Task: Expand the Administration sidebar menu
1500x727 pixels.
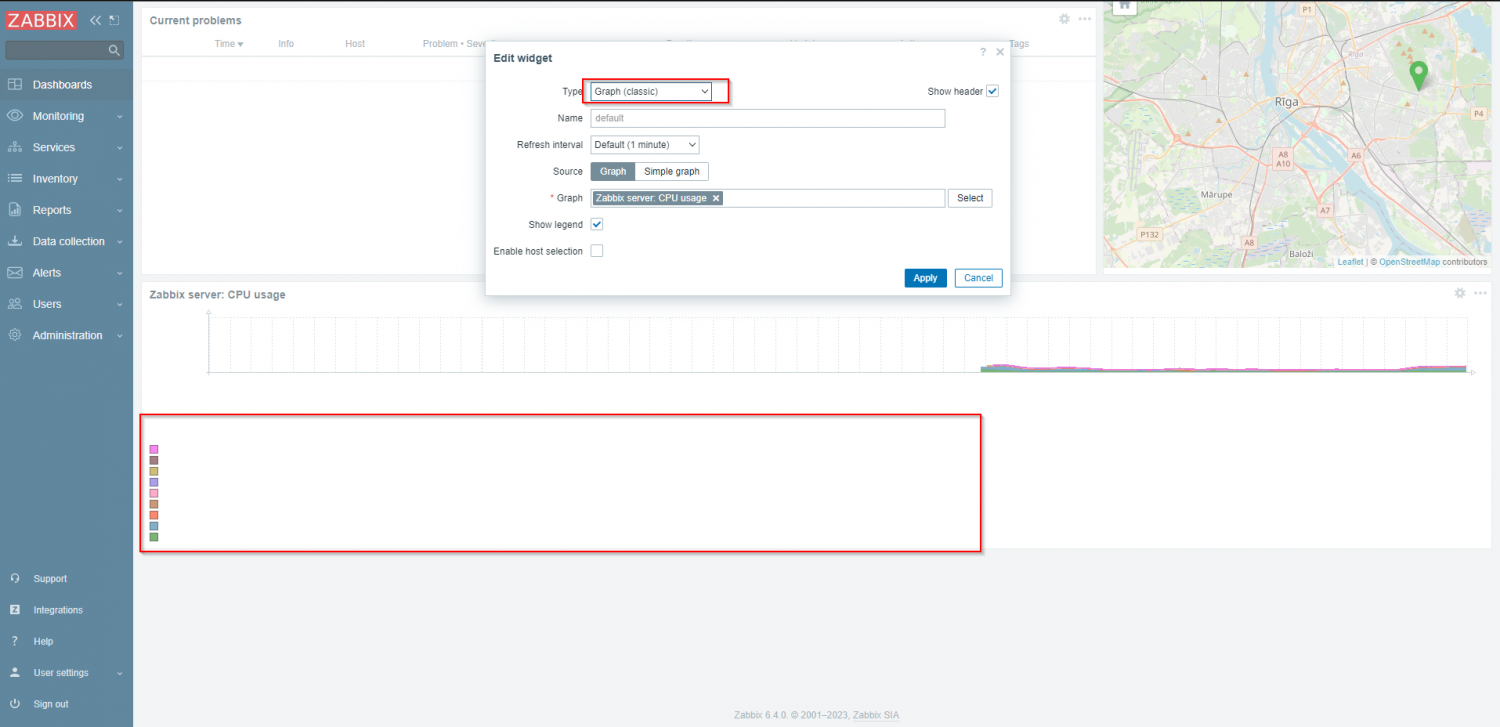Action: click(66, 335)
